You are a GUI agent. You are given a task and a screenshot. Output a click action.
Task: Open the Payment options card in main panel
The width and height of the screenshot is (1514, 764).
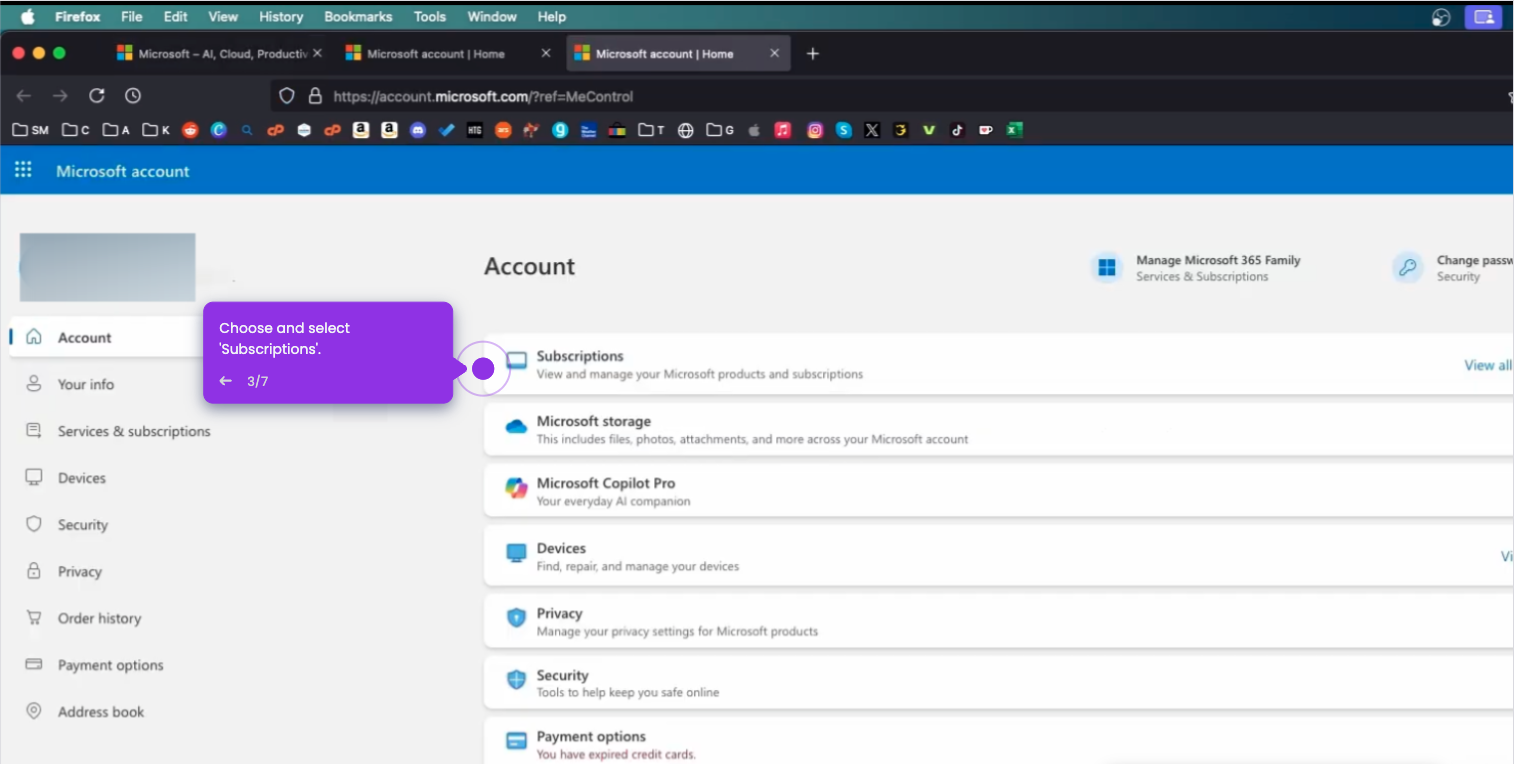[x=998, y=741]
